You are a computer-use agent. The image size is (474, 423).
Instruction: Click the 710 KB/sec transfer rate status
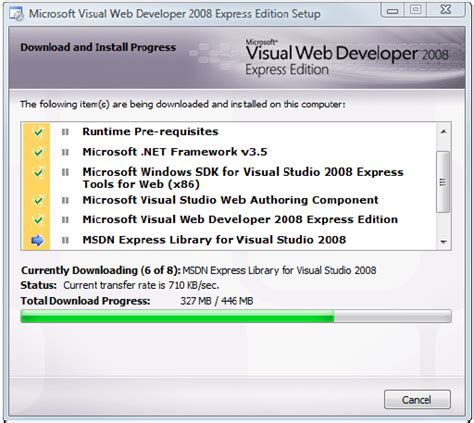tap(141, 285)
